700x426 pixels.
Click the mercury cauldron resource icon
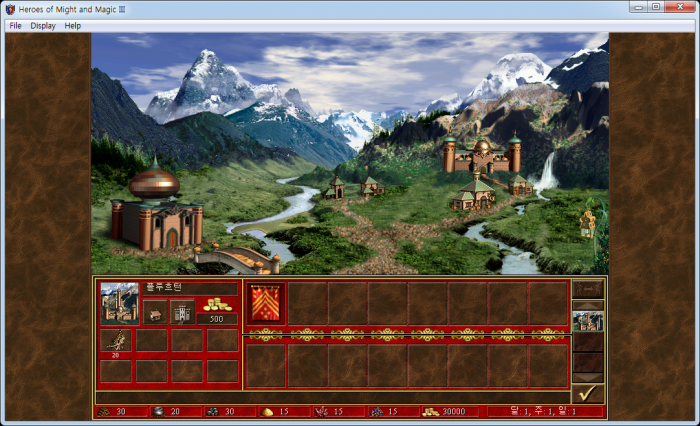coord(158,412)
